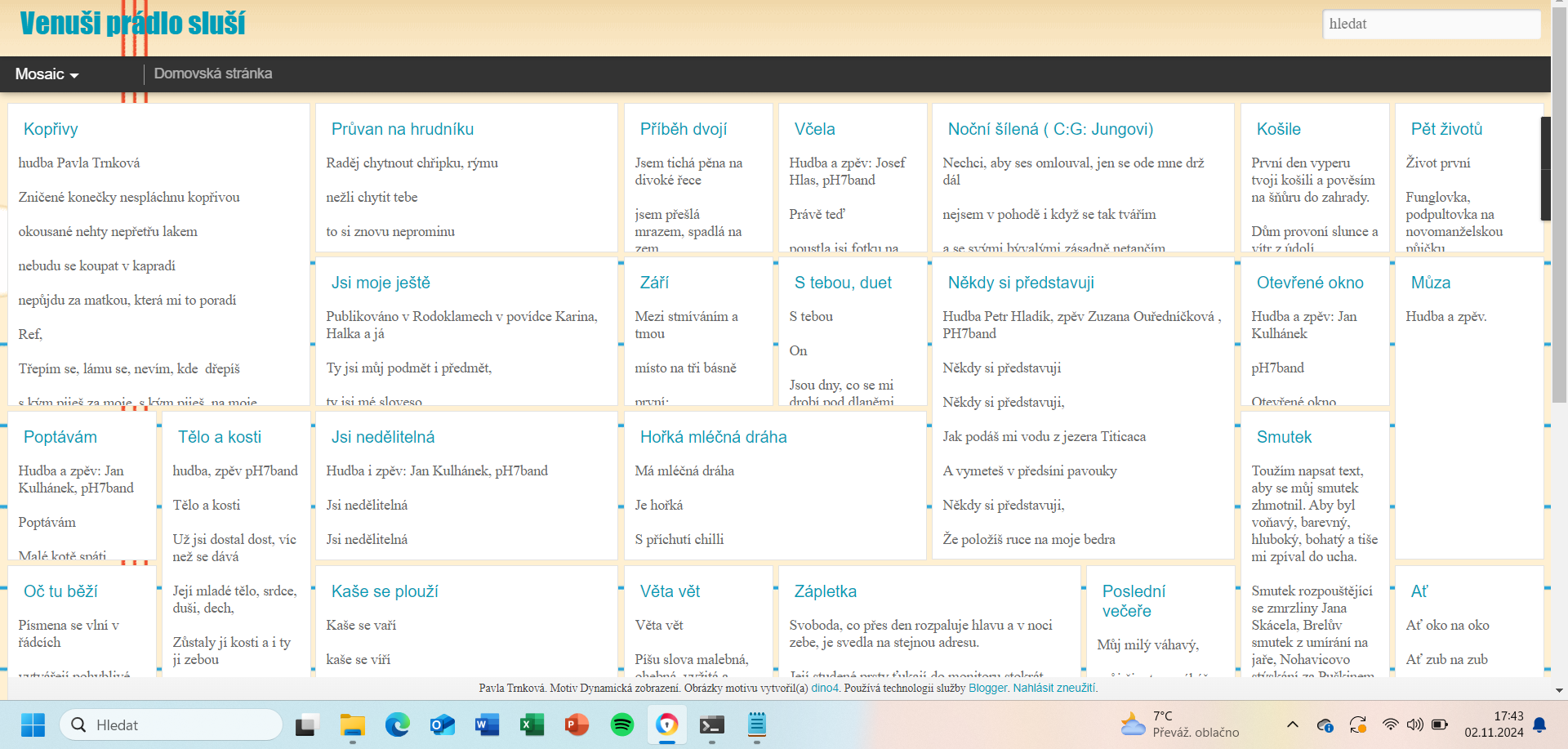Open Excel from the taskbar
This screenshot has width=1568, height=749.
point(532,724)
